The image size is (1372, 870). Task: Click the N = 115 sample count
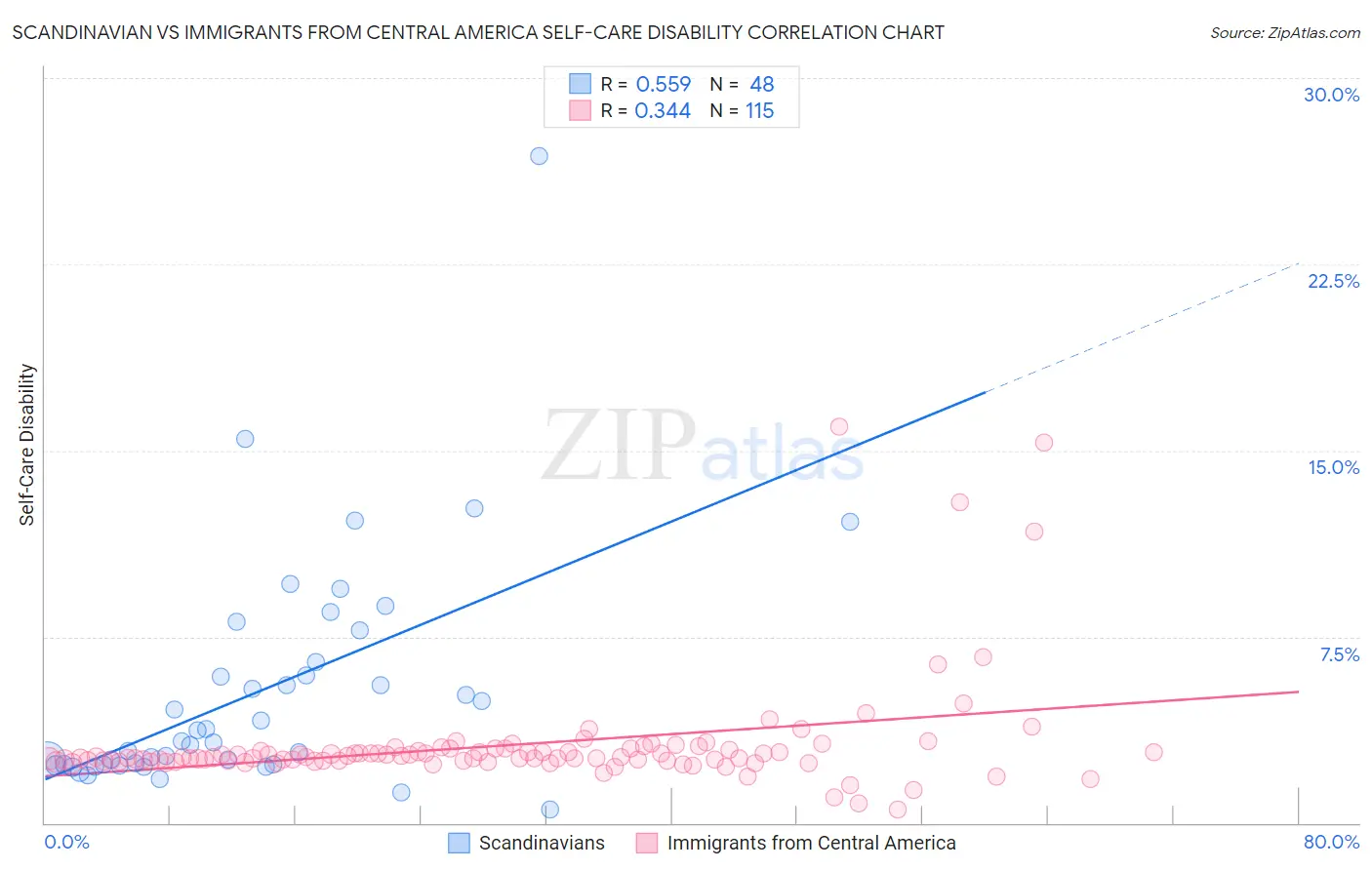coord(742,110)
